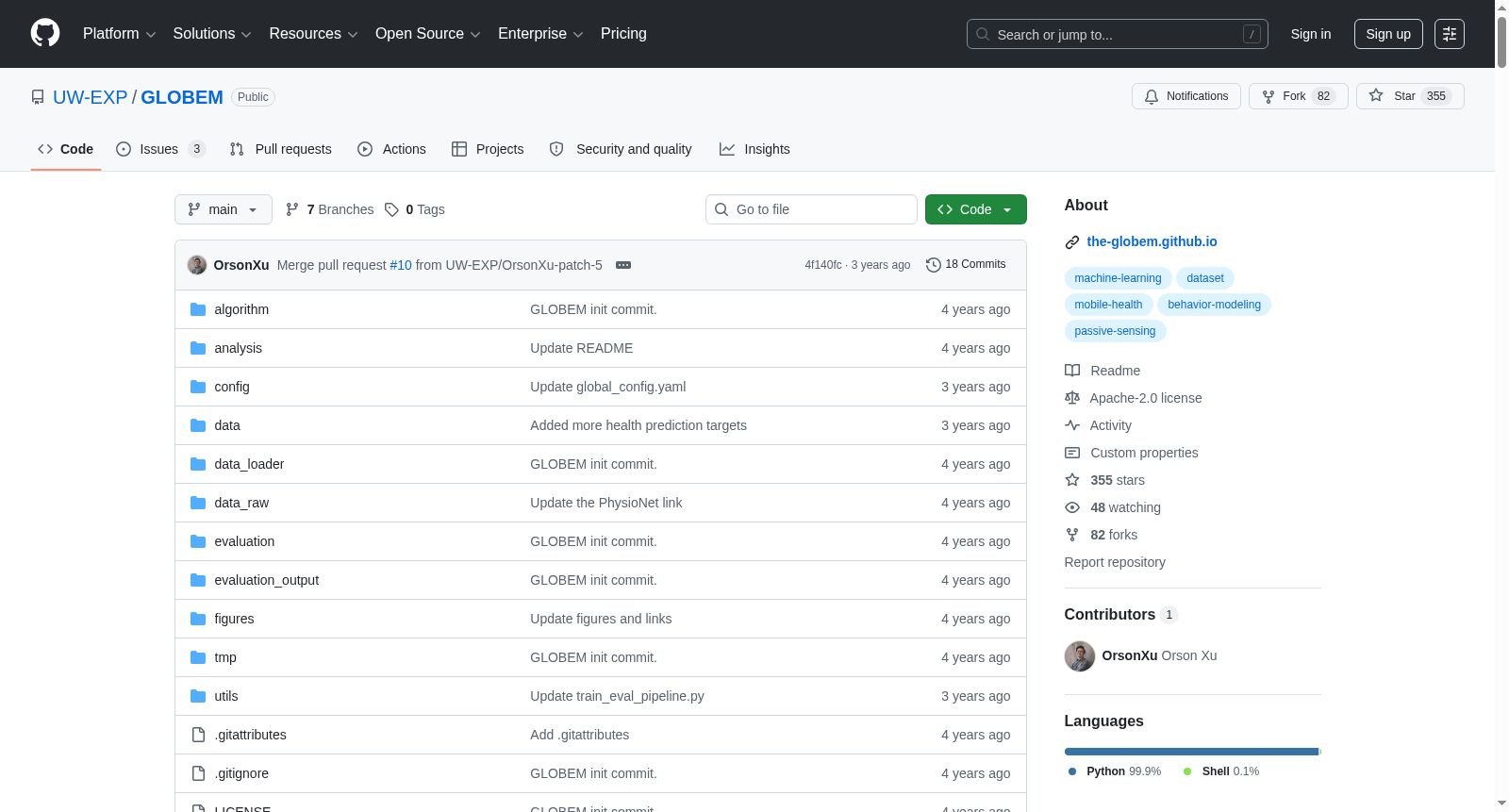Click the folder icon beside evaluation_output
Image resolution: width=1509 pixels, height=812 pixels.
[198, 580]
